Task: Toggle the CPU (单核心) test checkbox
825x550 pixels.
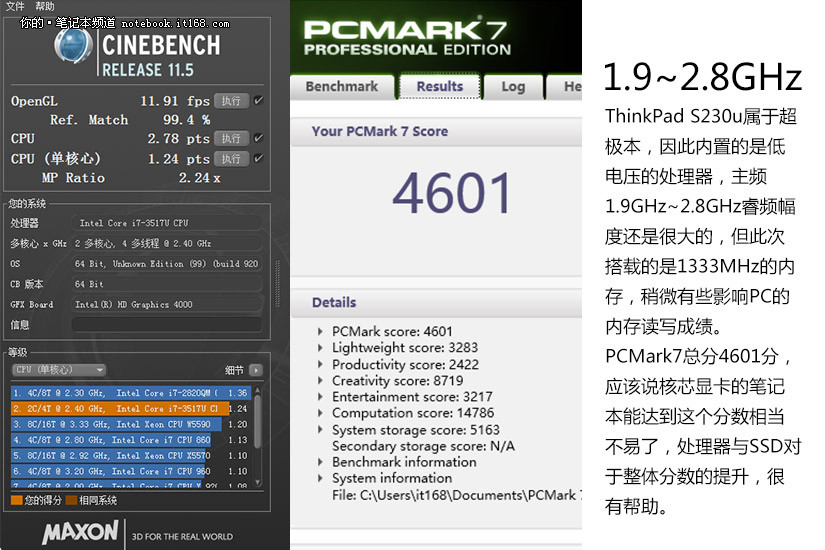Action: click(x=258, y=158)
